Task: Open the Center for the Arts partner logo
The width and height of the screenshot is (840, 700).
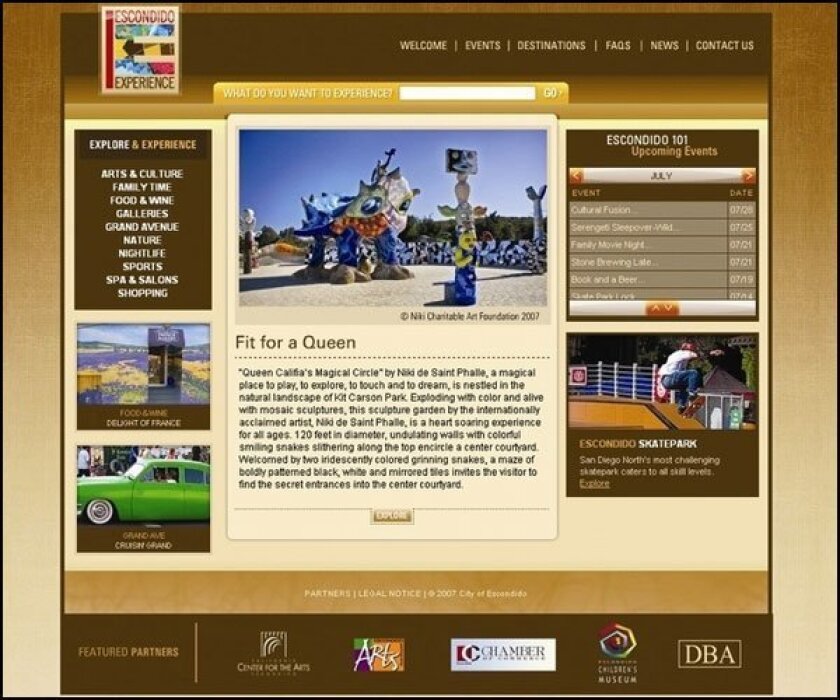Action: [273, 653]
